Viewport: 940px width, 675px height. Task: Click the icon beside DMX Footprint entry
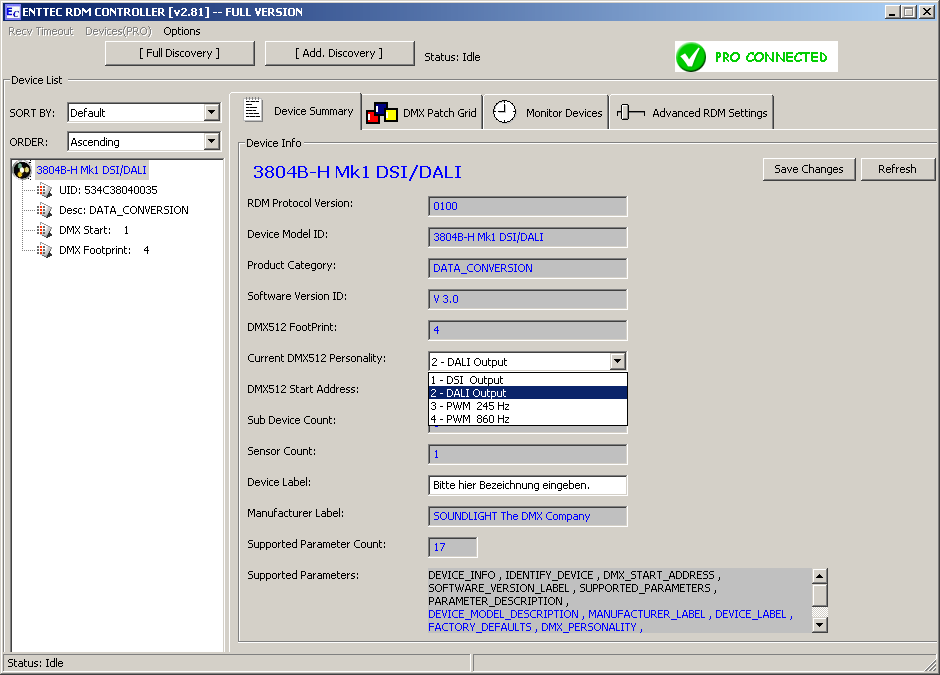[x=44, y=250]
